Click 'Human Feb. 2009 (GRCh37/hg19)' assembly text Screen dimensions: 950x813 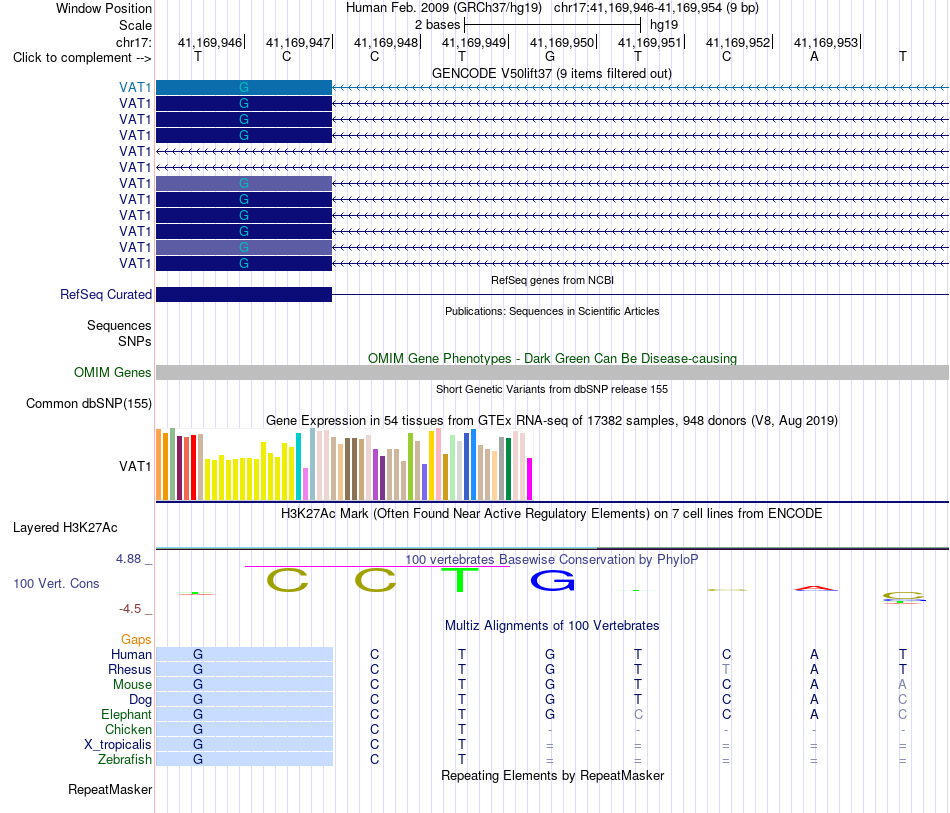click(x=443, y=8)
